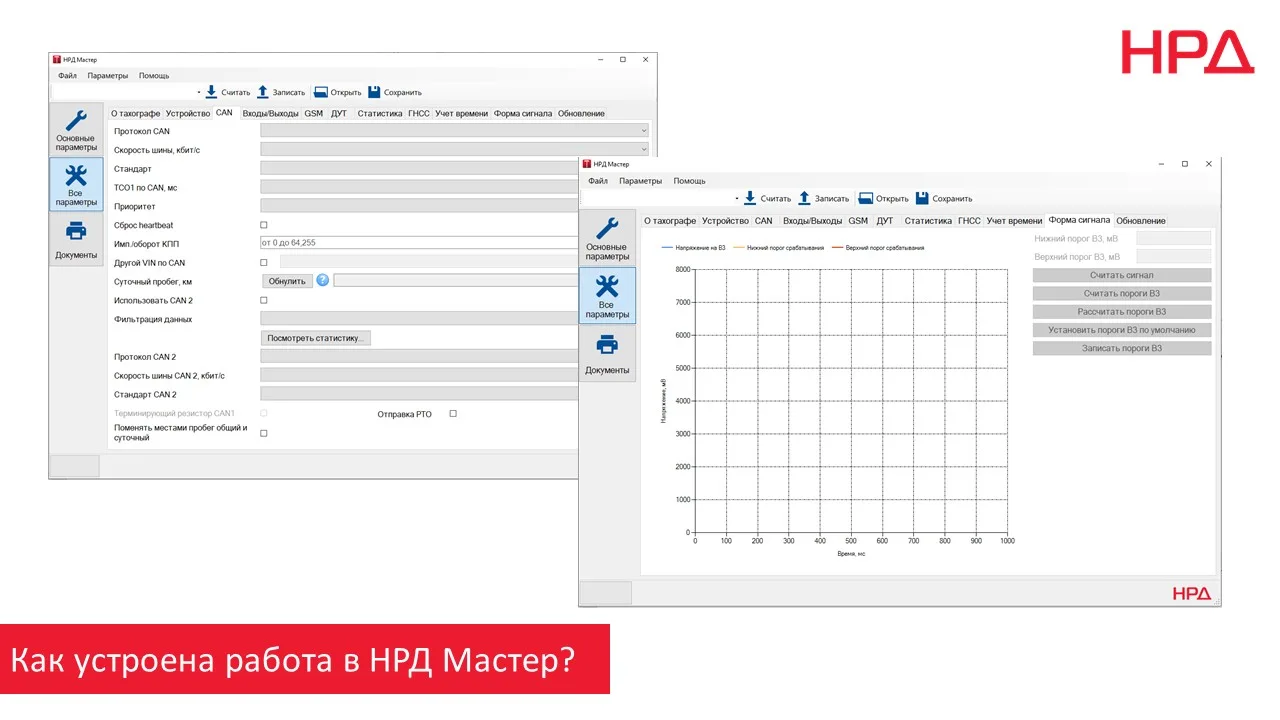Open Документы in Форма сигнала window sidebar
Screen dimensions: 1280x720
(x=607, y=354)
